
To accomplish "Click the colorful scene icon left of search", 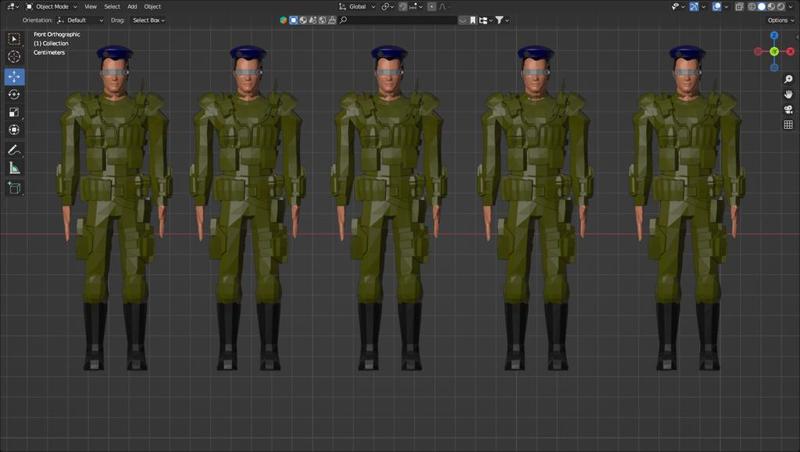I will pos(283,20).
